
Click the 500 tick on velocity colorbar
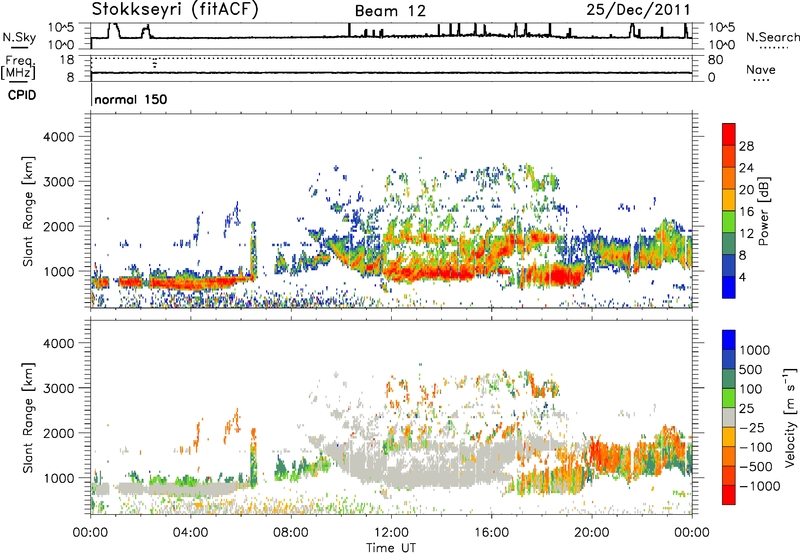pos(751,369)
